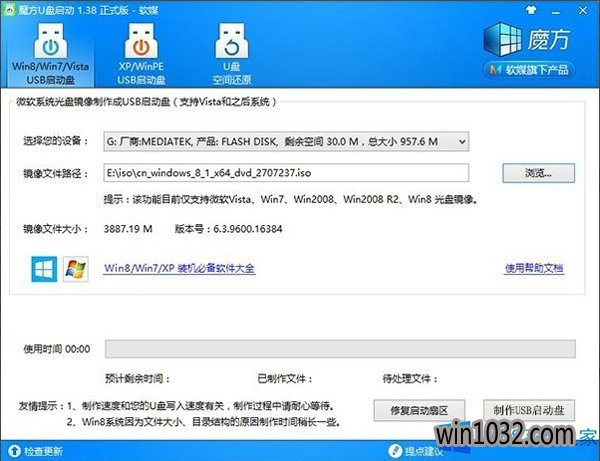Click the 魔方 cube logo
The height and width of the screenshot is (461, 600).
(x=505, y=40)
